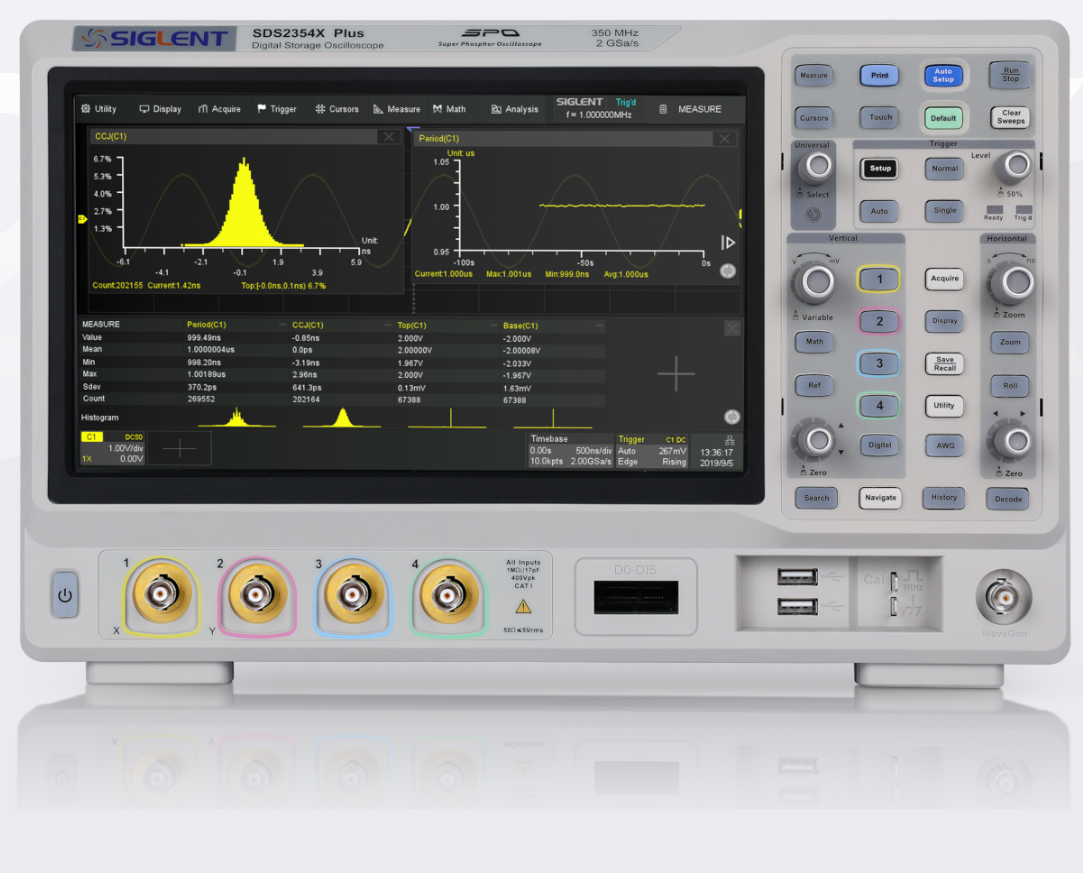The width and height of the screenshot is (1083, 873).
Task: Open the Timebase descriptor box
Action: click(x=571, y=450)
